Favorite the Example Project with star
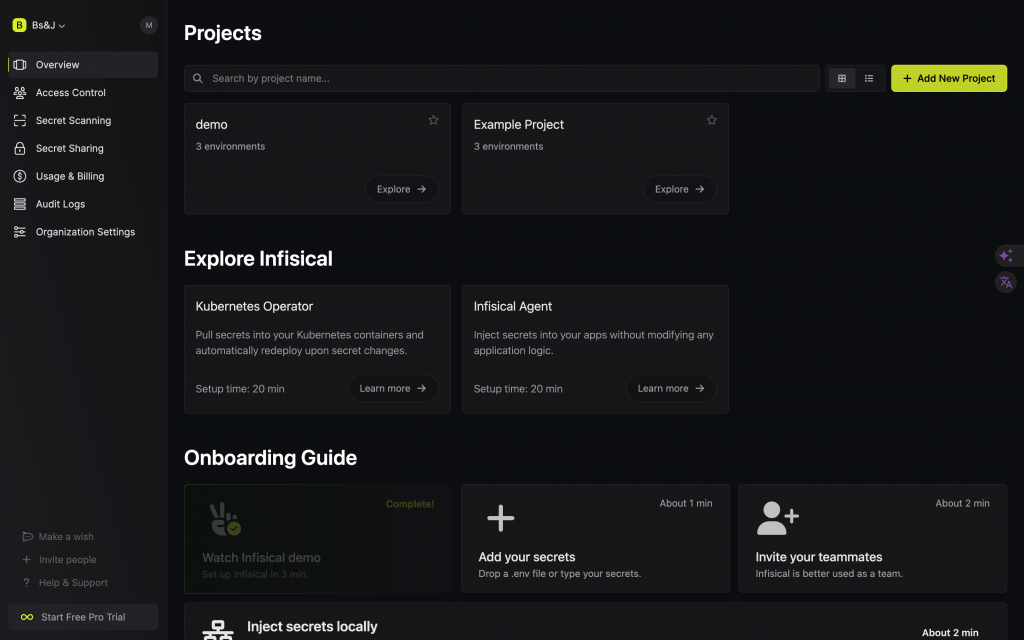Image resolution: width=1024 pixels, height=640 pixels. click(712, 120)
